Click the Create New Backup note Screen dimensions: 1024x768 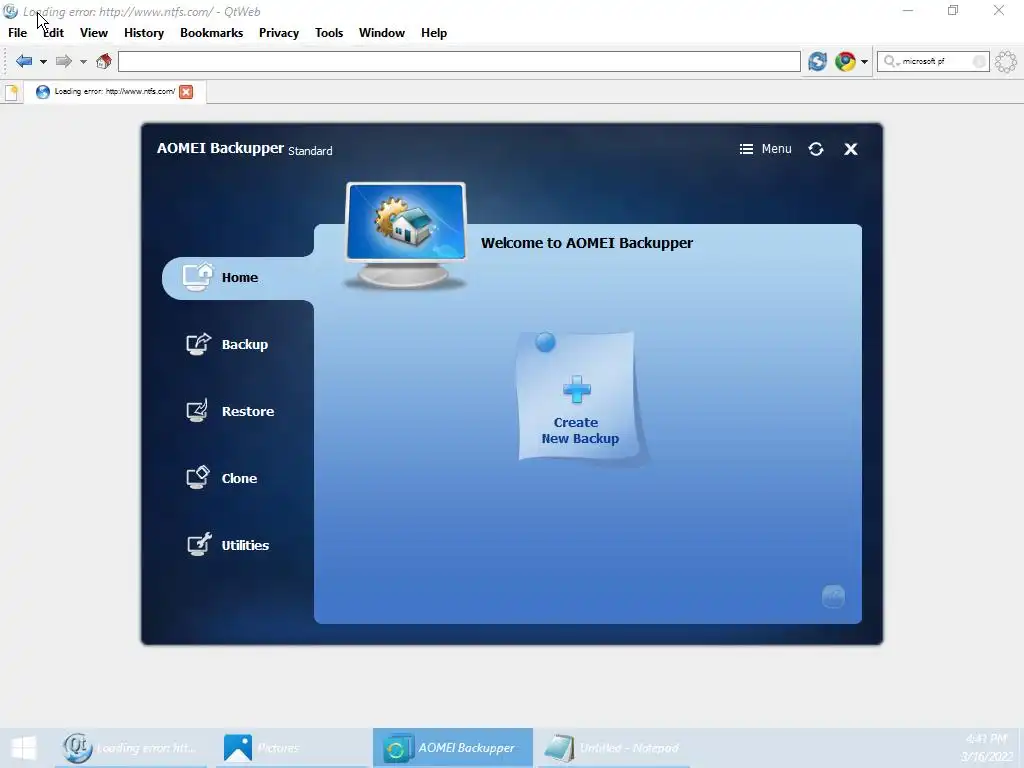coord(577,397)
